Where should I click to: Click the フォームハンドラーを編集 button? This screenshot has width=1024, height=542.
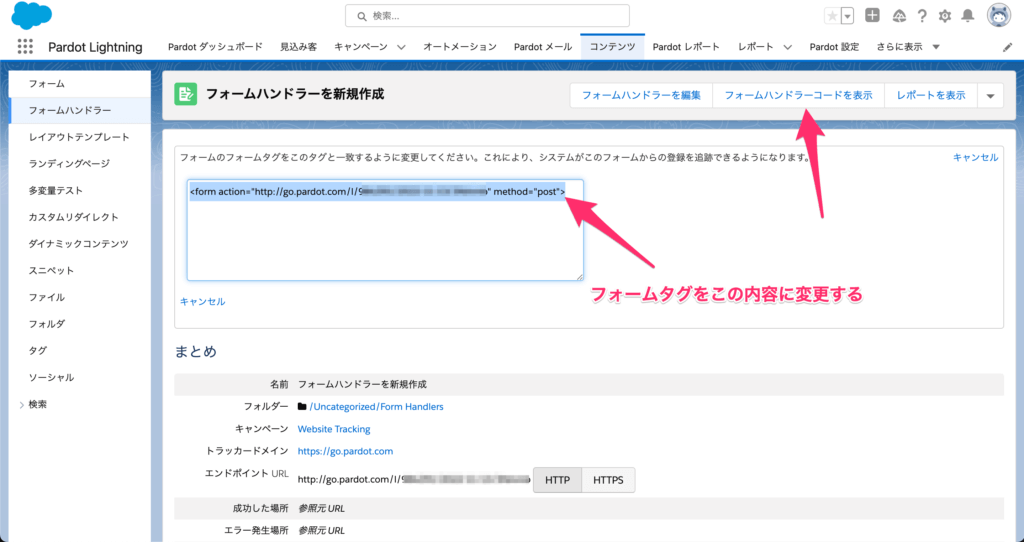pyautogui.click(x=641, y=95)
